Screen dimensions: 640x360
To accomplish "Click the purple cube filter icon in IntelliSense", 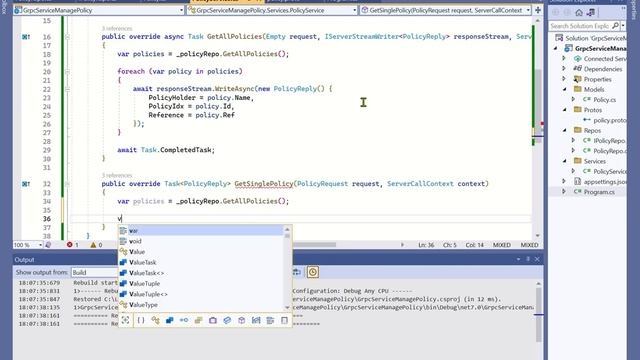I will [242, 320].
